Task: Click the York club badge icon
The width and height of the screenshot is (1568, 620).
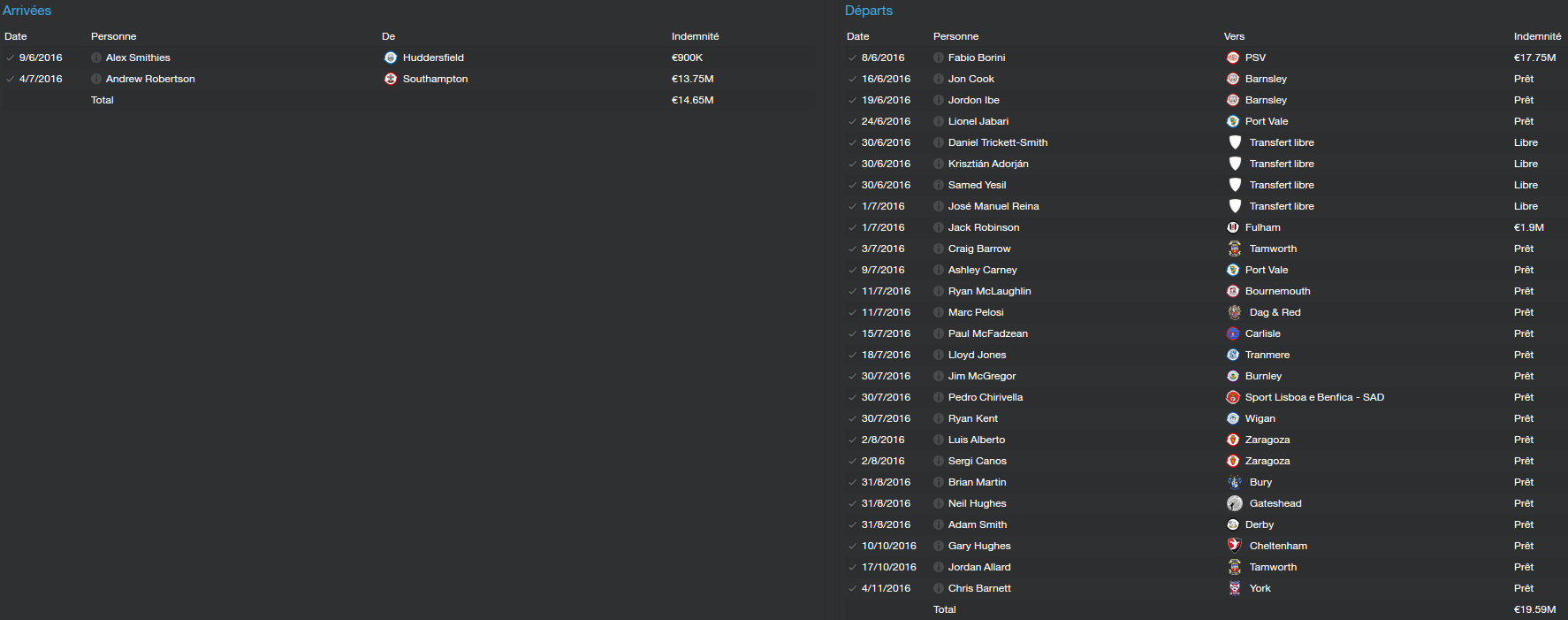Action: tap(1235, 588)
